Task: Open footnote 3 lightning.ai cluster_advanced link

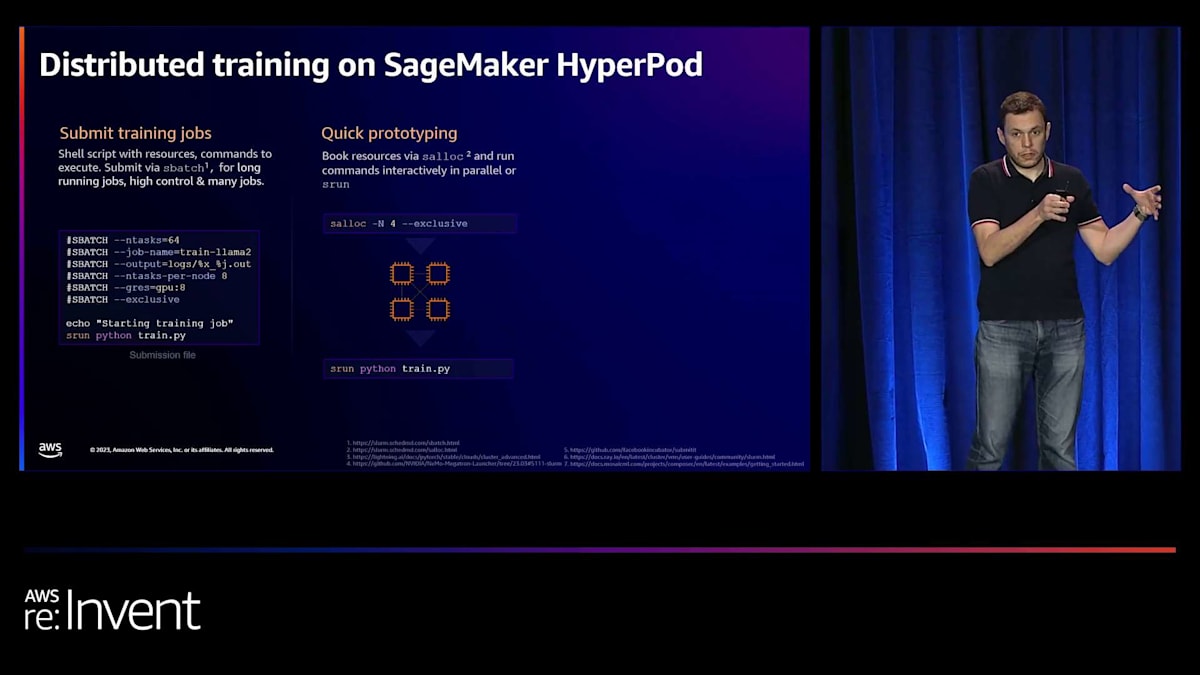Action: (x=444, y=457)
